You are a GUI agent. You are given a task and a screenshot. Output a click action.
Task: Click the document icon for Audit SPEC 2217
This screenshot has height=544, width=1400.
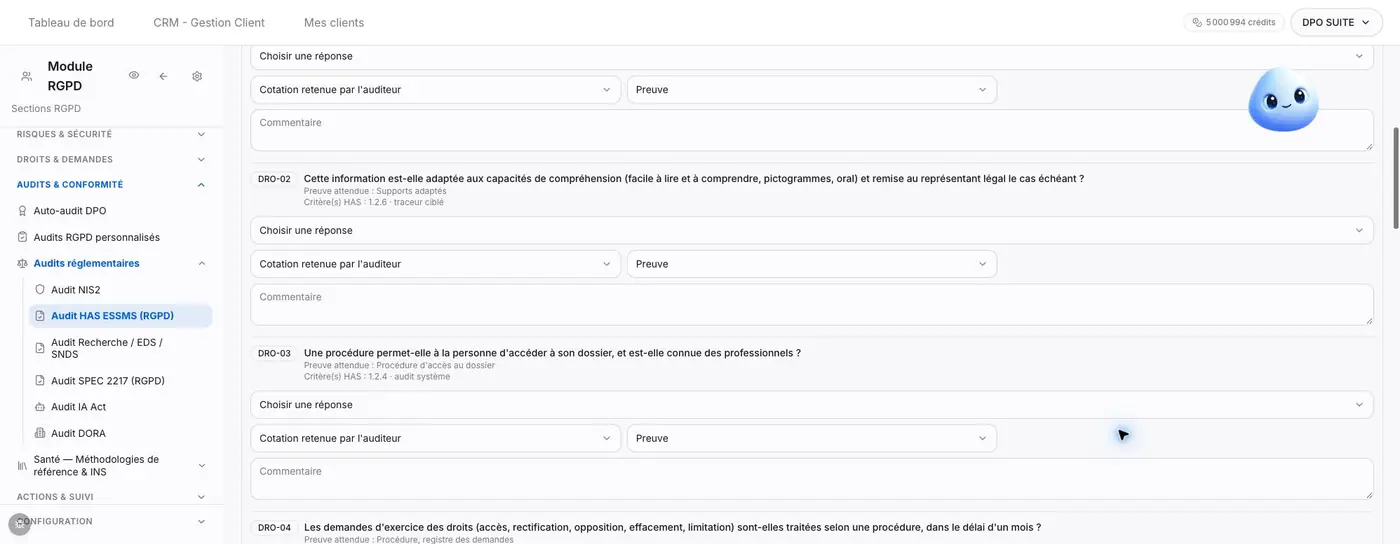coord(40,380)
